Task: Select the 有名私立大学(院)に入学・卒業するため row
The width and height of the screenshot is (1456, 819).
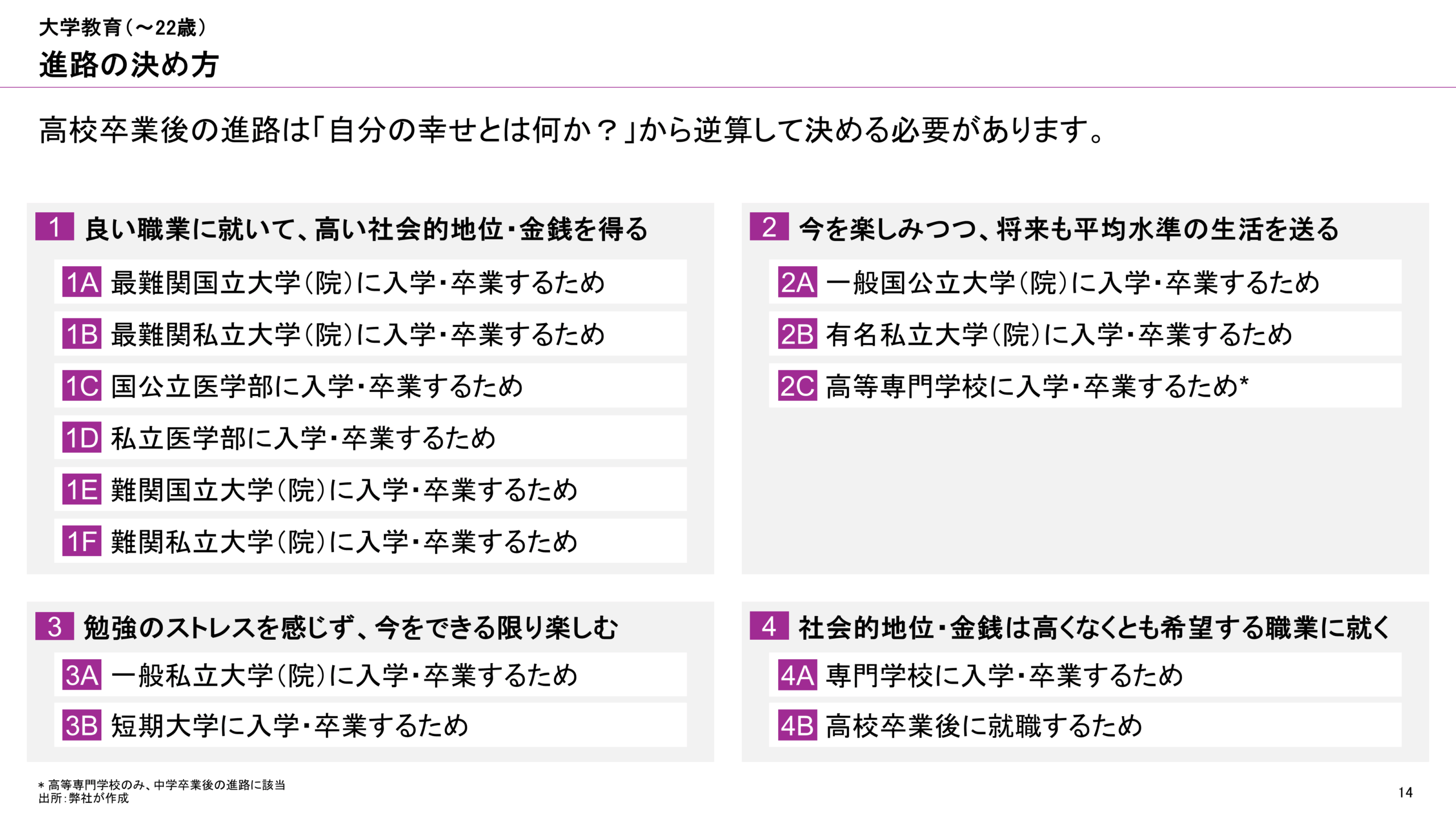Action: (x=1085, y=334)
